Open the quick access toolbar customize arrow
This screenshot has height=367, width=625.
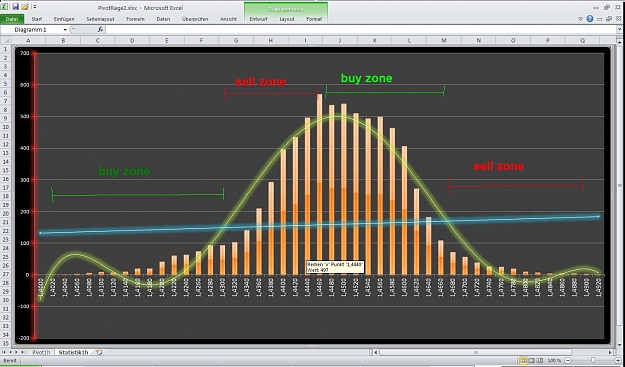pos(35,7)
